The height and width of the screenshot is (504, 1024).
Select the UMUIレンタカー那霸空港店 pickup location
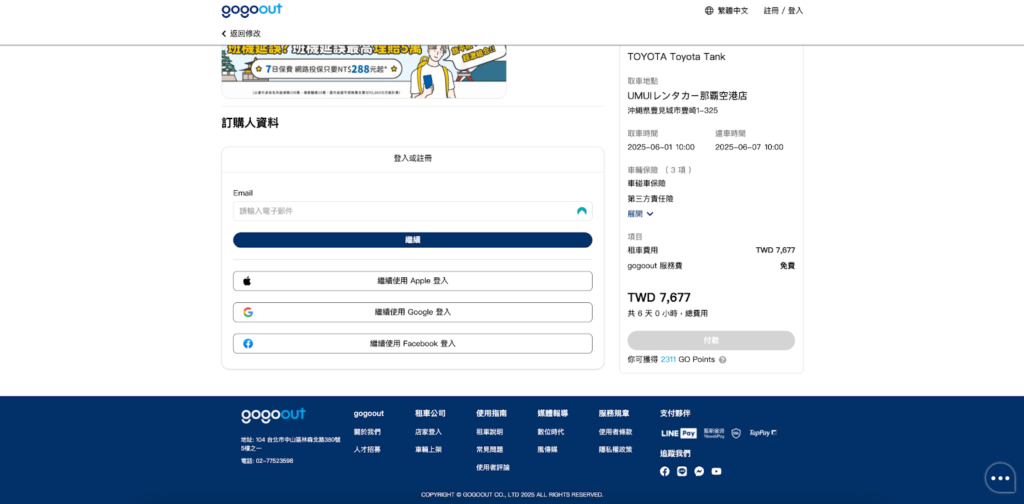coord(688,96)
